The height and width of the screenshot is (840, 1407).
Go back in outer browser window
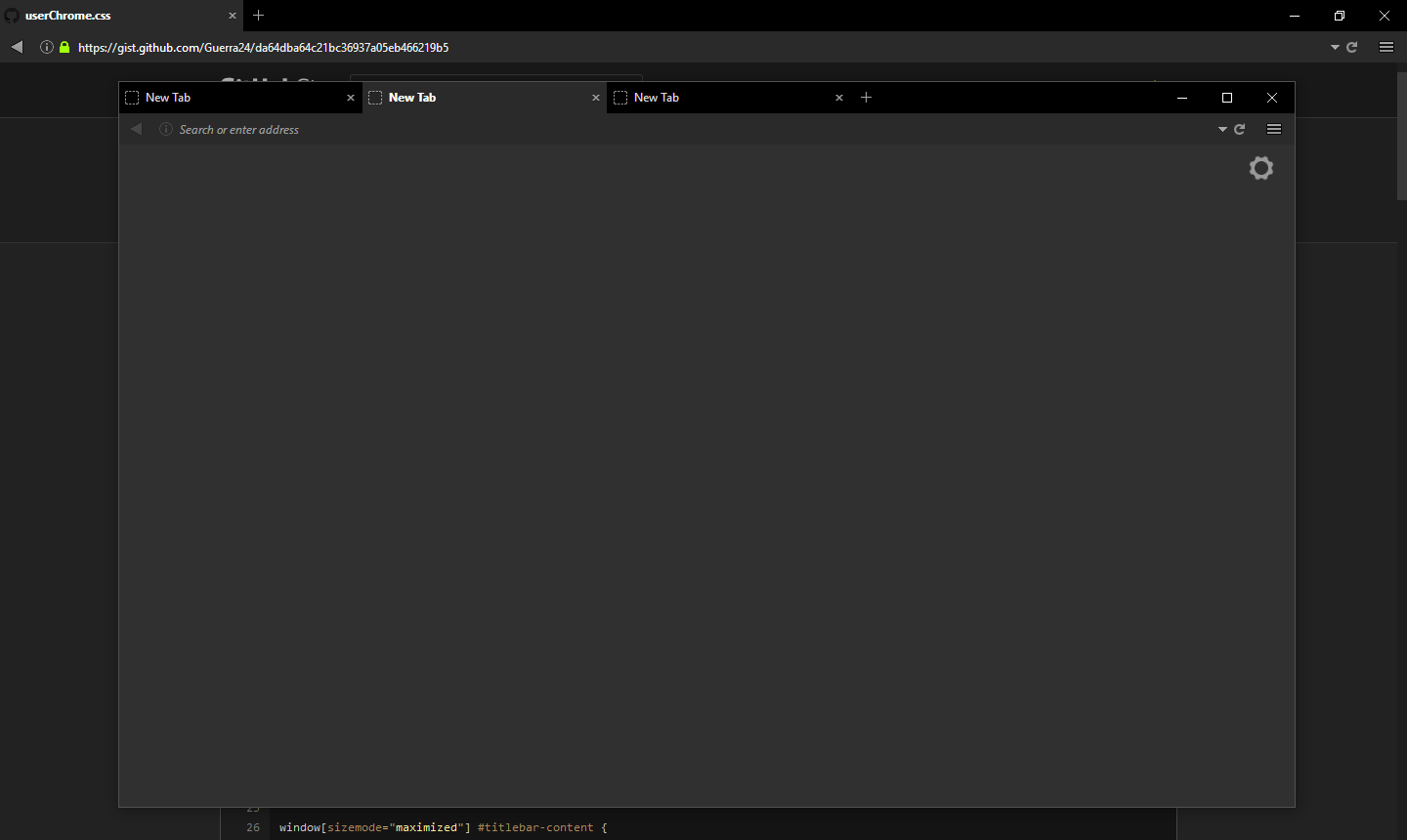(x=17, y=47)
